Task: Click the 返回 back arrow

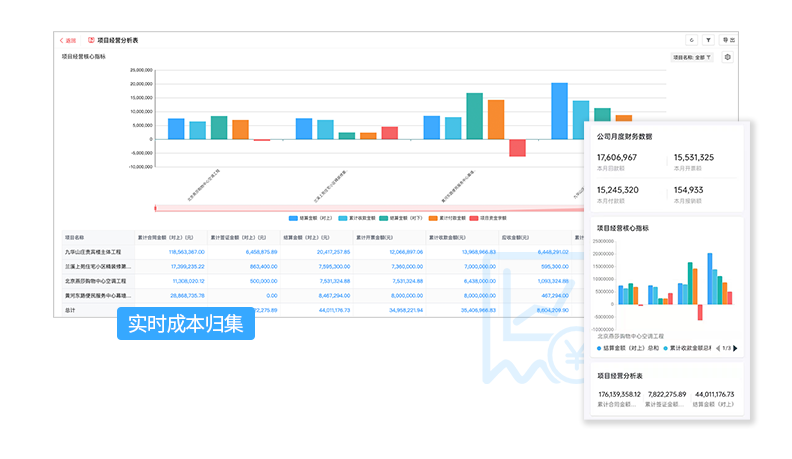Action: click(67, 41)
